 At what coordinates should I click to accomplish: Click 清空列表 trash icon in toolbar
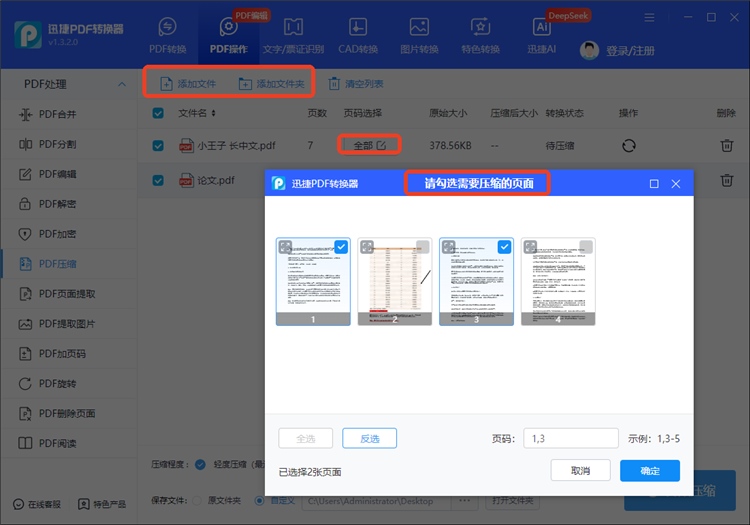coord(336,84)
